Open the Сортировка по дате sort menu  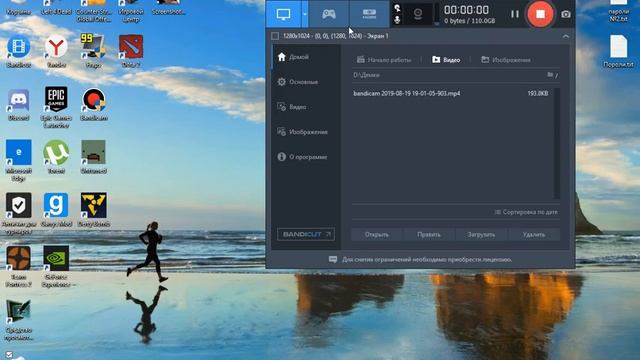pyautogui.click(x=526, y=212)
